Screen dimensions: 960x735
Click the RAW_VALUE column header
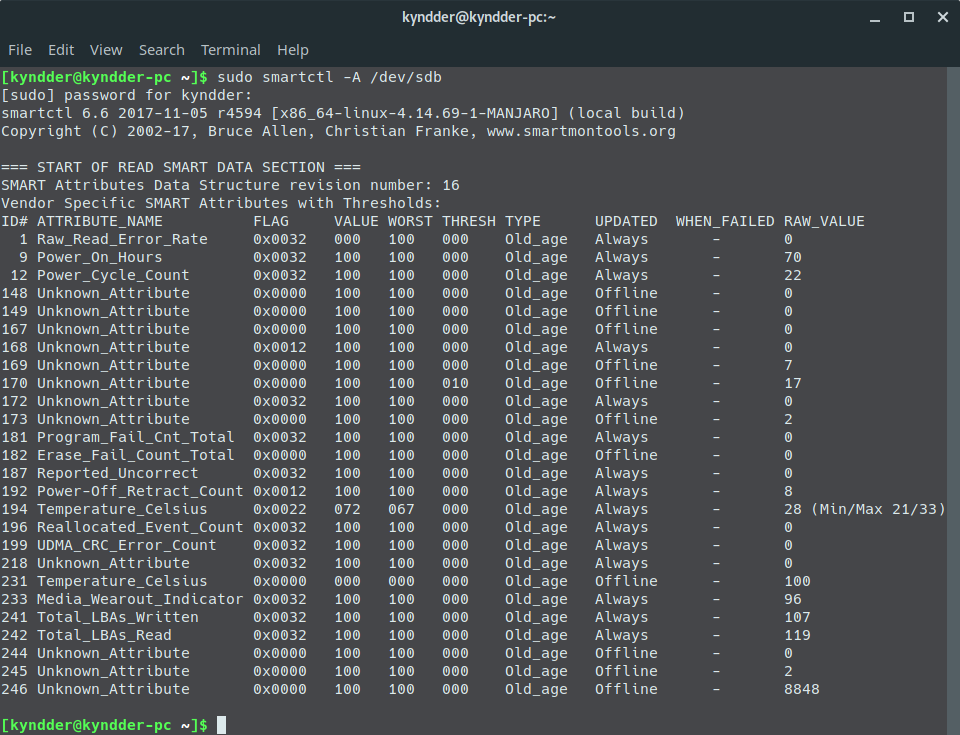[824, 221]
